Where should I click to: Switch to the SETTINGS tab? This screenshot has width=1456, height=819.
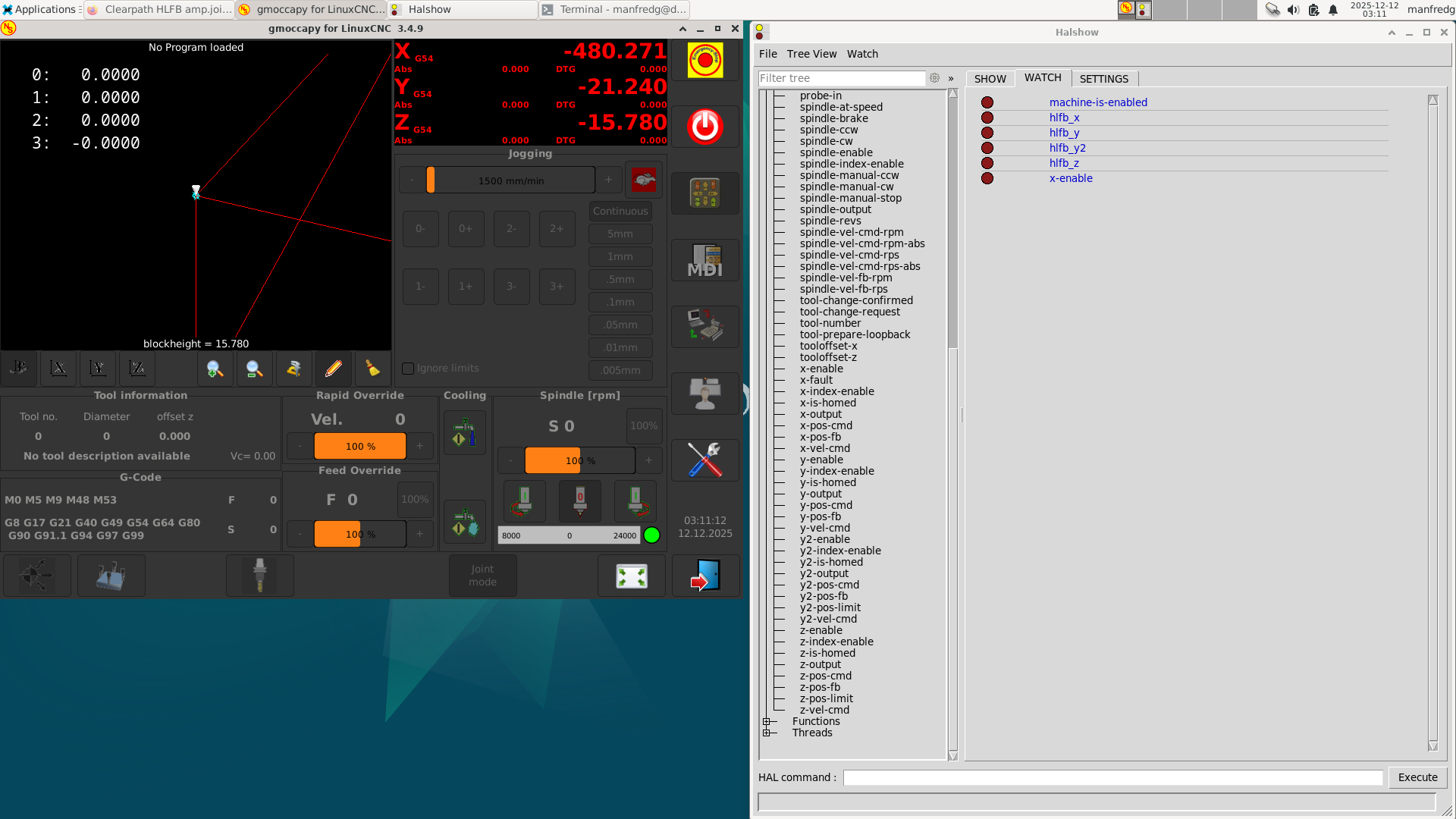(1103, 79)
